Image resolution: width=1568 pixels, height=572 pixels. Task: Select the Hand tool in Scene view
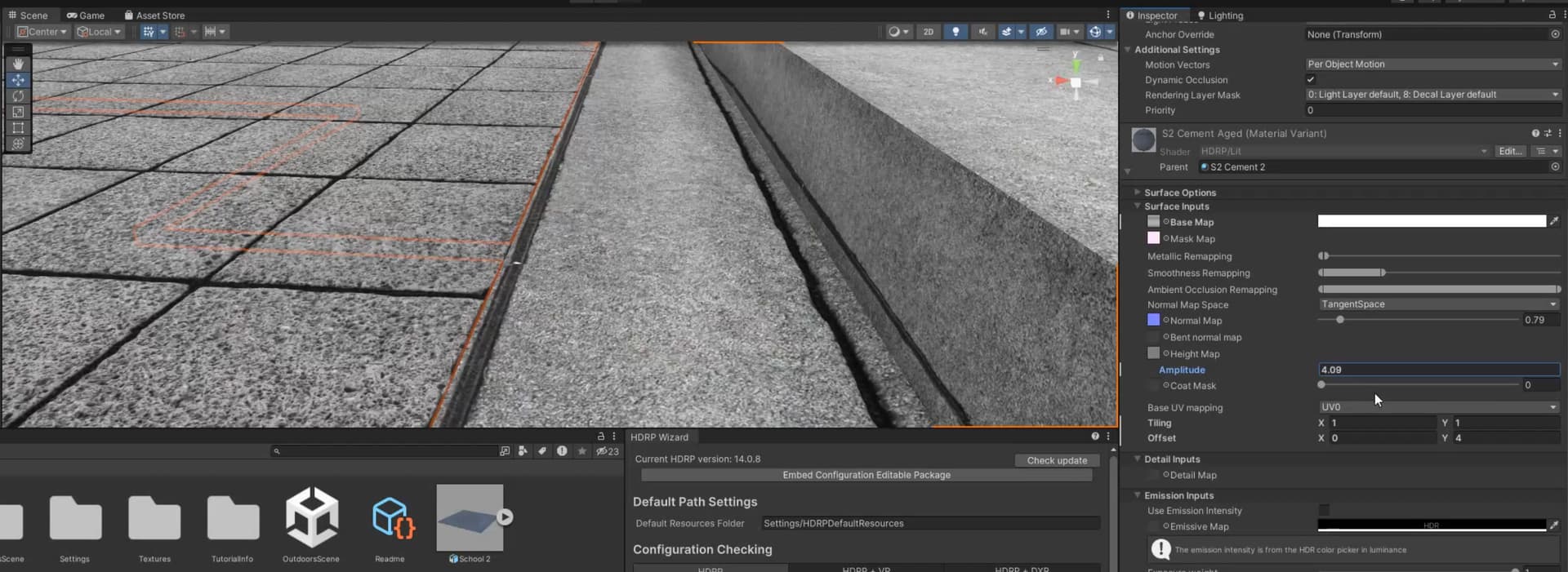(x=18, y=64)
